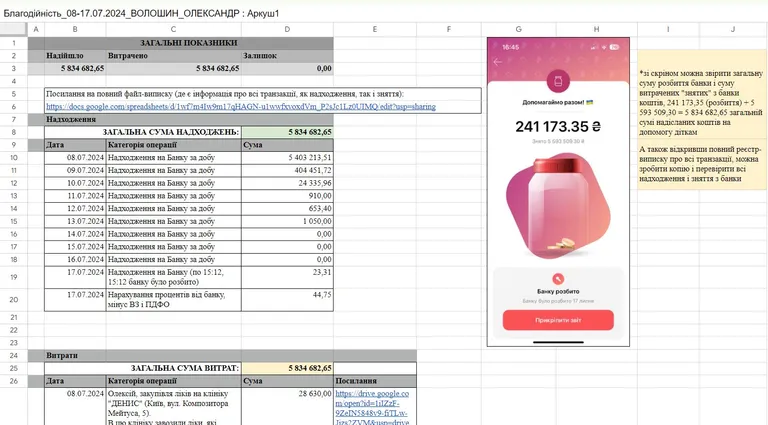This screenshot has height=425, width=768.
Task: Select the date cell 08.07.2024 in row 10
Action: tap(73, 158)
